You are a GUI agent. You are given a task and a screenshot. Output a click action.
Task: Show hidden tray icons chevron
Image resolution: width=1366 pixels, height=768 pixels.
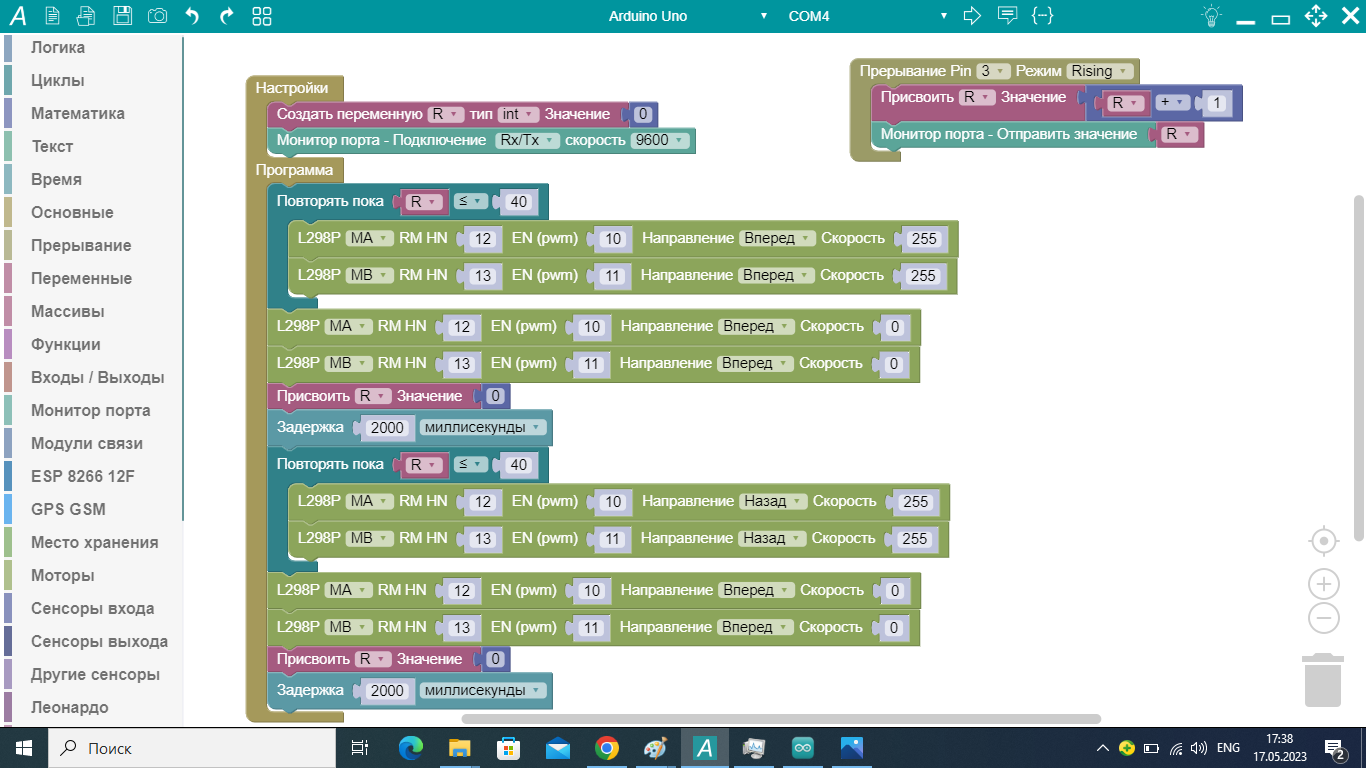click(x=1102, y=748)
